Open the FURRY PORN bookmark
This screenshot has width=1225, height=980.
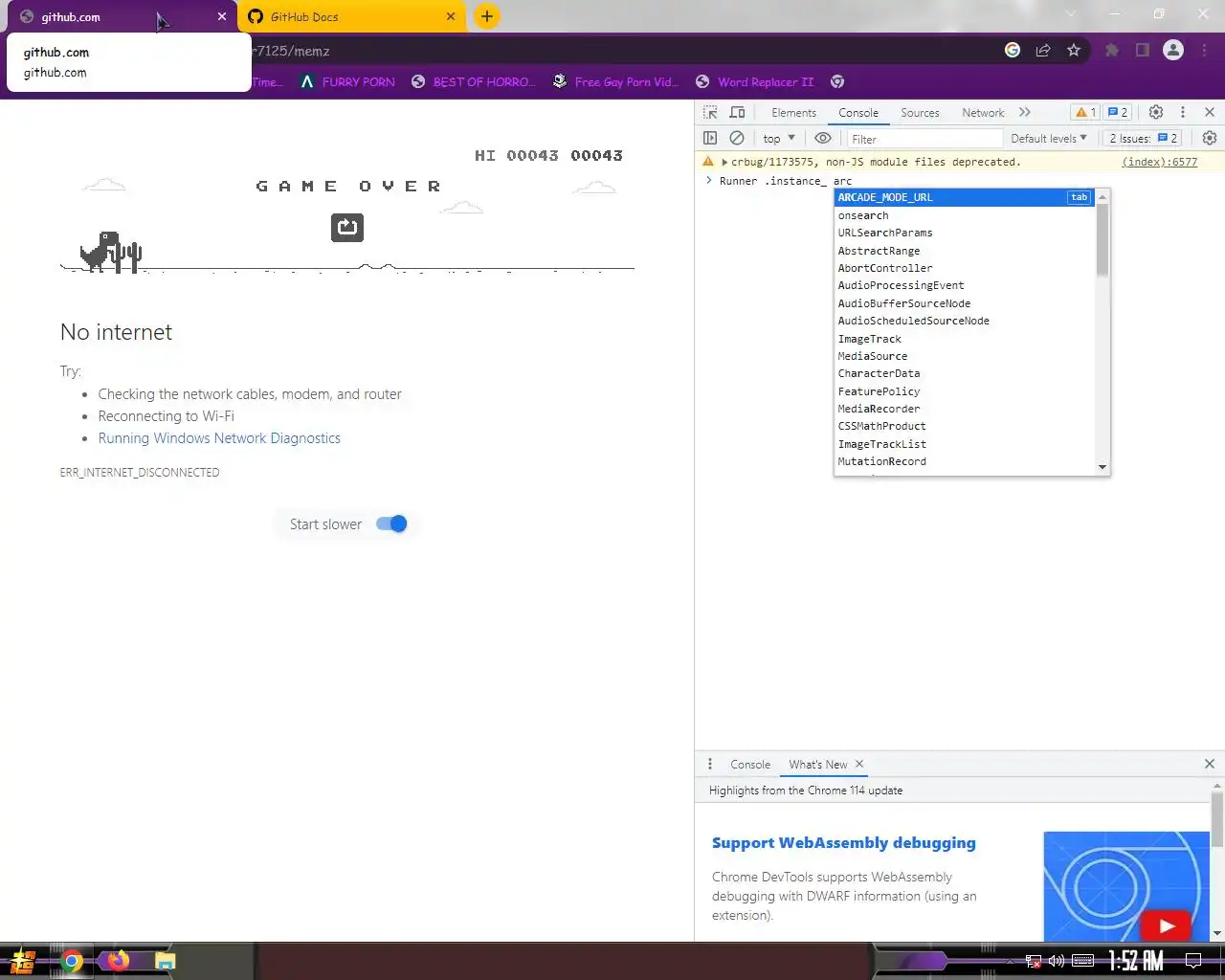pos(348,81)
